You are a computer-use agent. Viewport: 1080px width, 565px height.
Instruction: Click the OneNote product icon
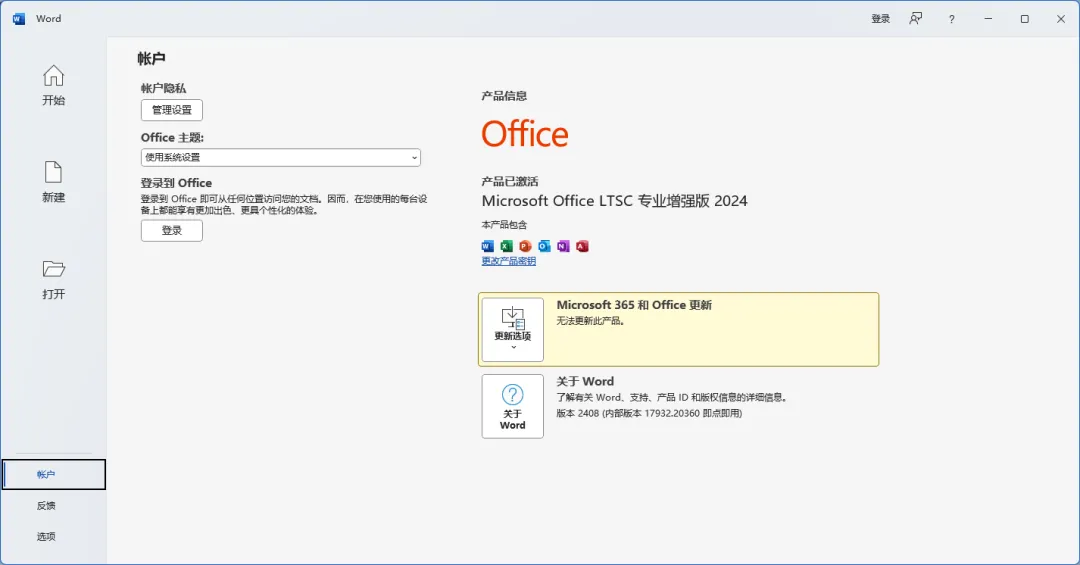click(x=563, y=246)
